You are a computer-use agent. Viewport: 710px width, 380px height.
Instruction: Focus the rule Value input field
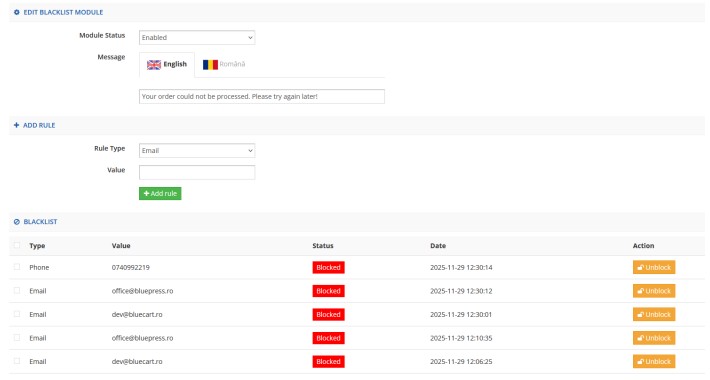(197, 172)
